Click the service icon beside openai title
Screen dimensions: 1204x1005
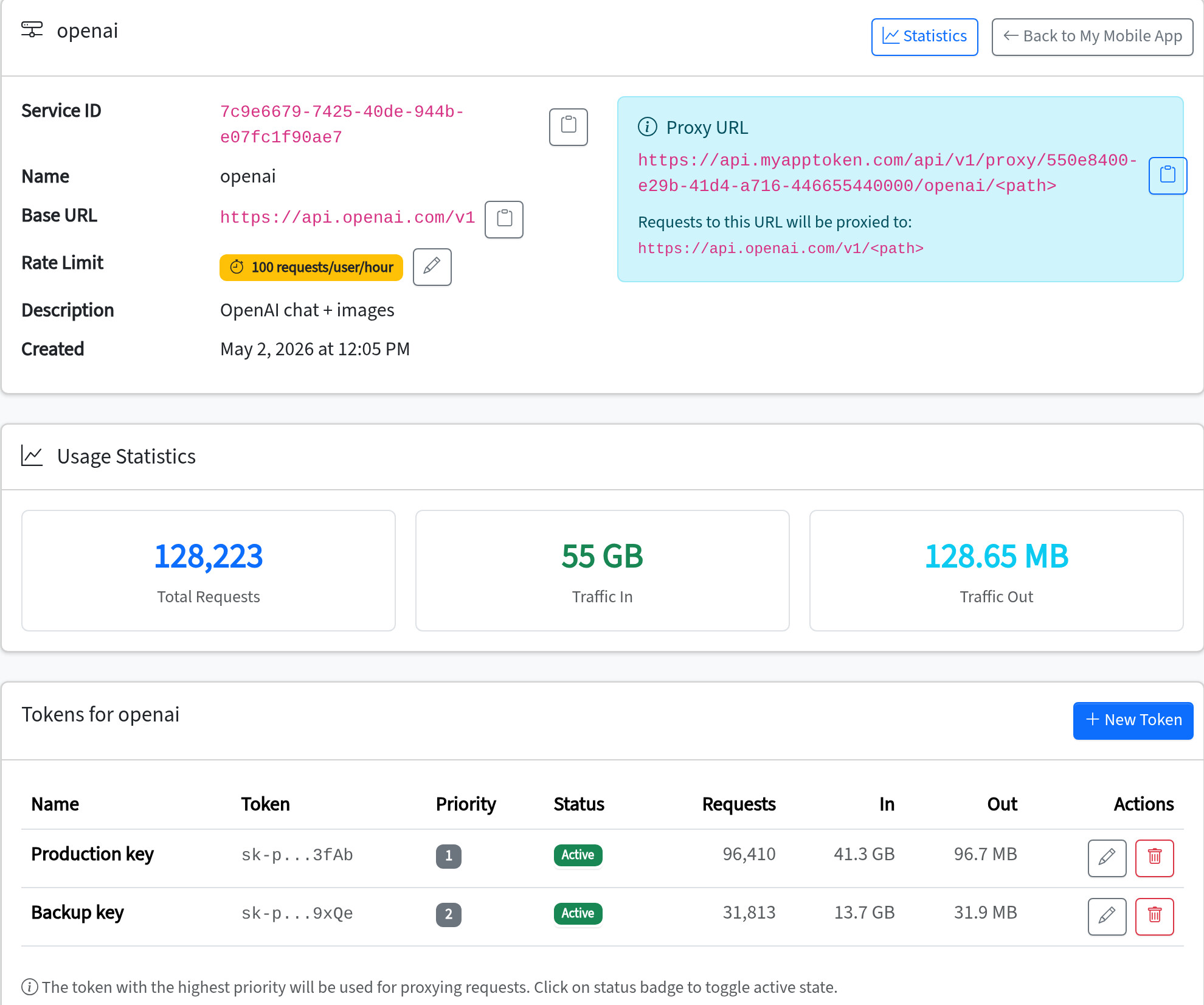click(32, 29)
